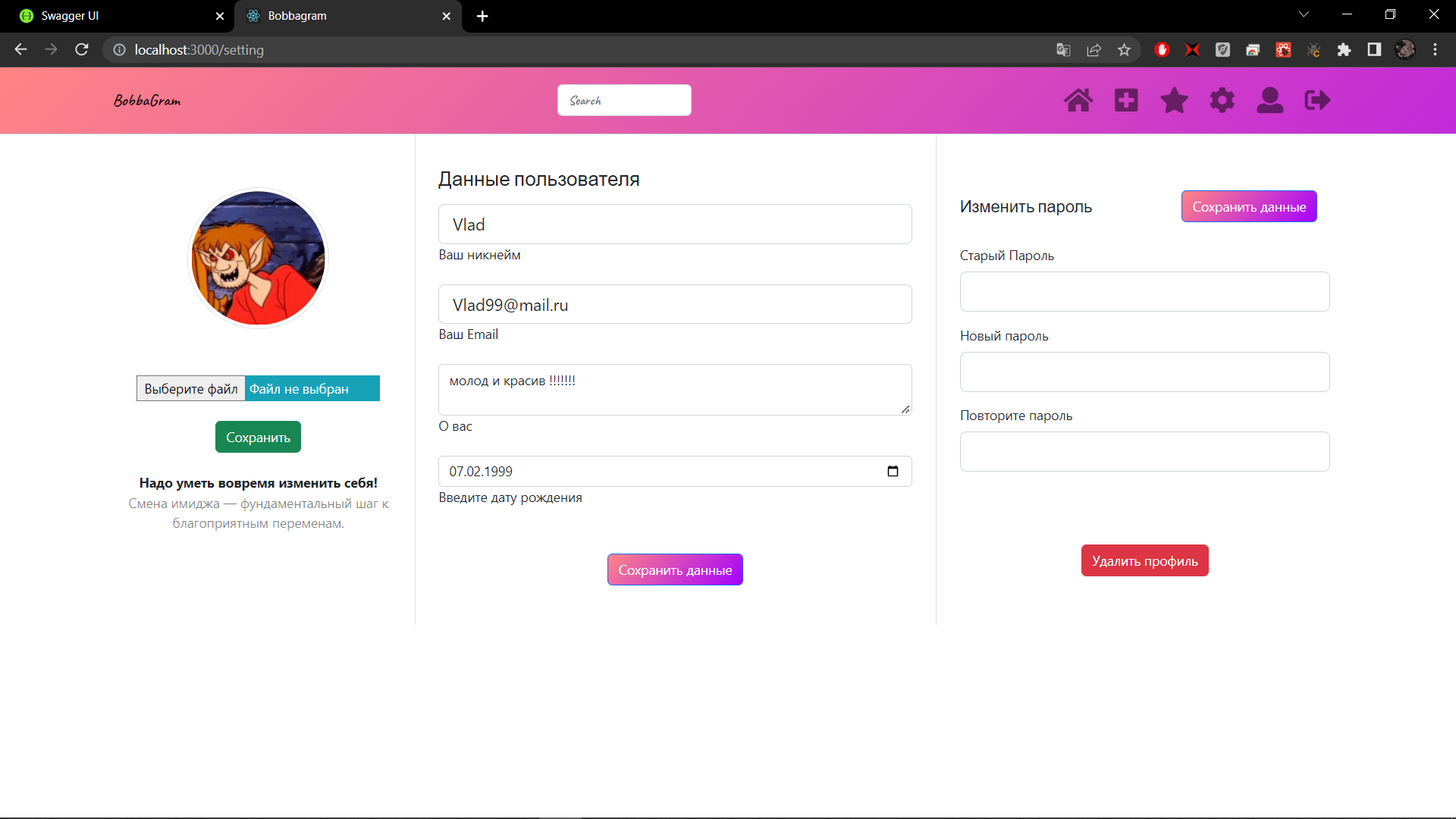This screenshot has height=819, width=1456.
Task: Open Chrome three-dot menu
Action: (x=1435, y=50)
